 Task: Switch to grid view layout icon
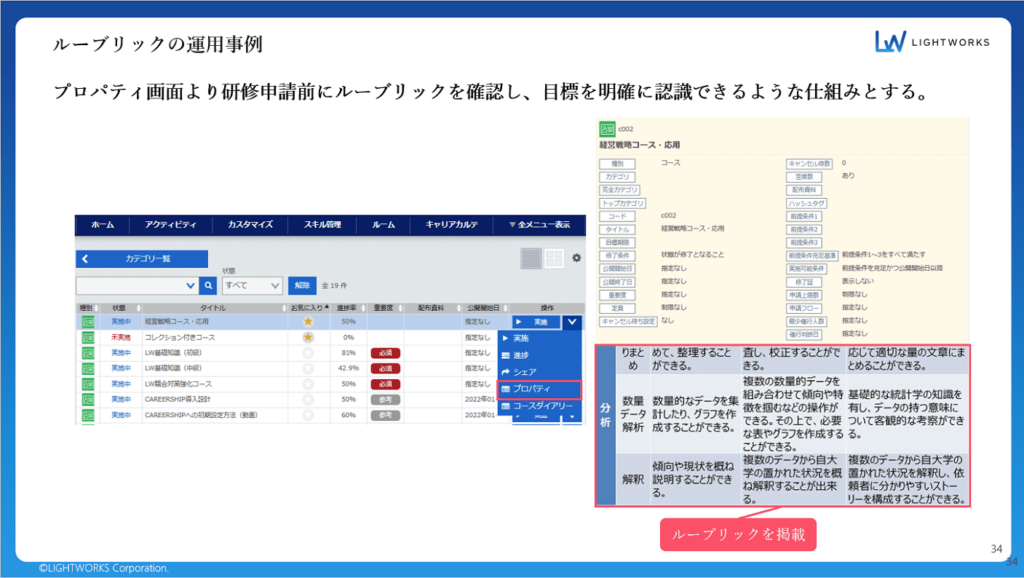pos(554,258)
